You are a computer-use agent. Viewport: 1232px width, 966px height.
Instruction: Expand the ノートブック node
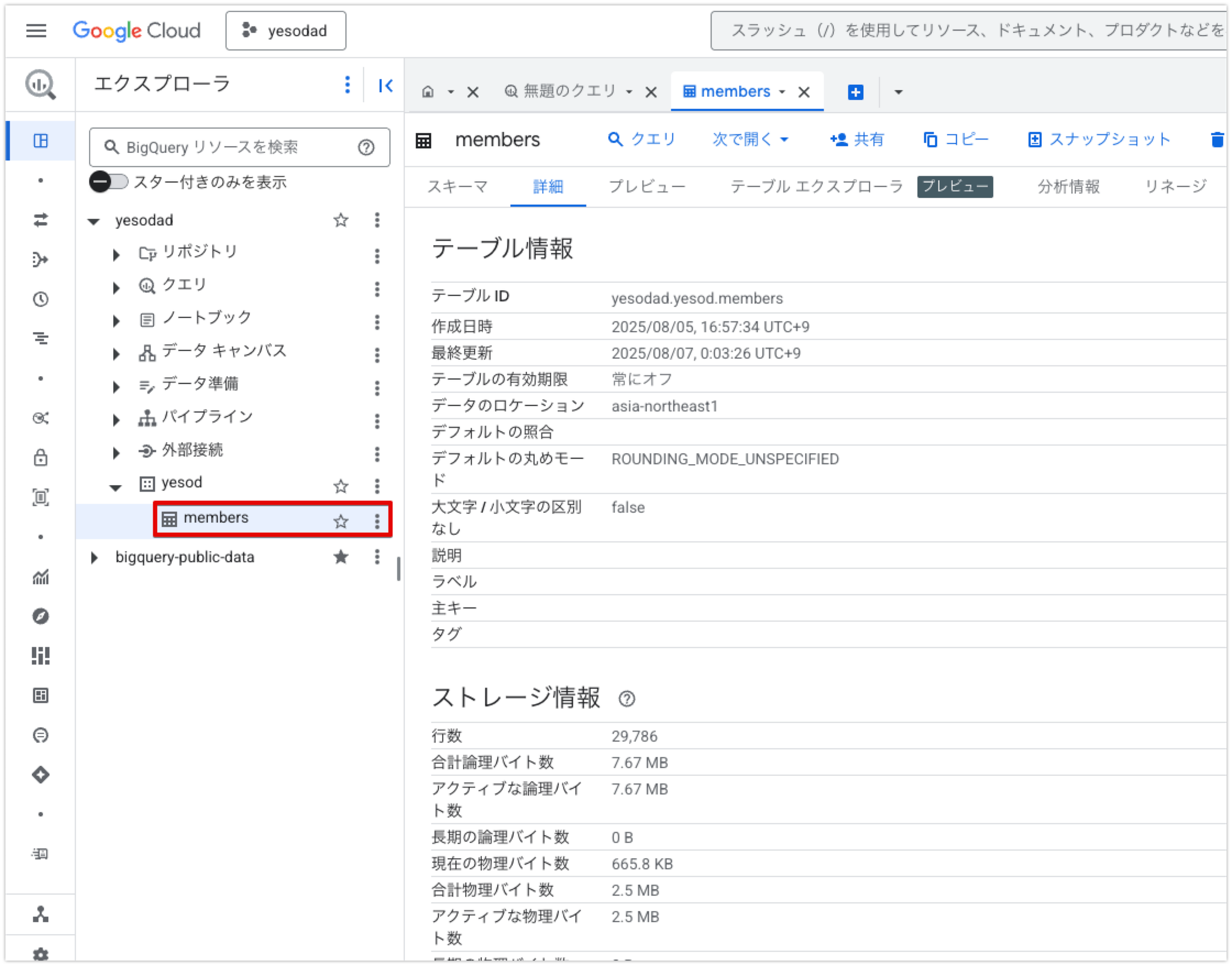pyautogui.click(x=116, y=321)
